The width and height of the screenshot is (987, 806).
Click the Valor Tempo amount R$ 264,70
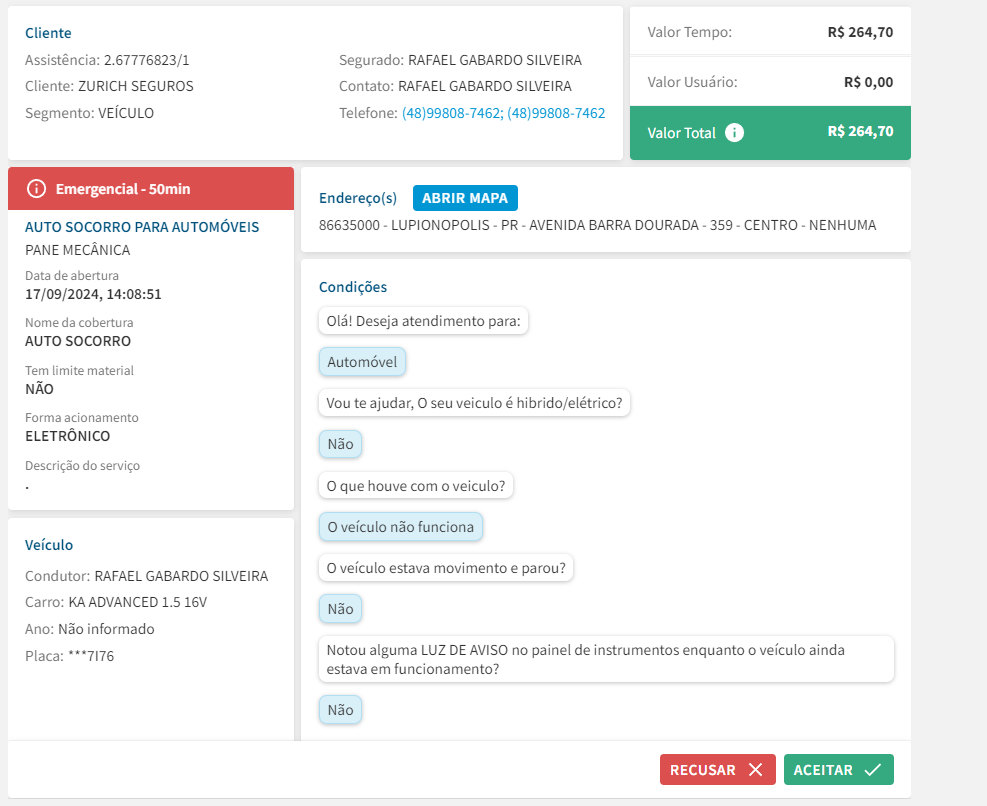(860, 32)
